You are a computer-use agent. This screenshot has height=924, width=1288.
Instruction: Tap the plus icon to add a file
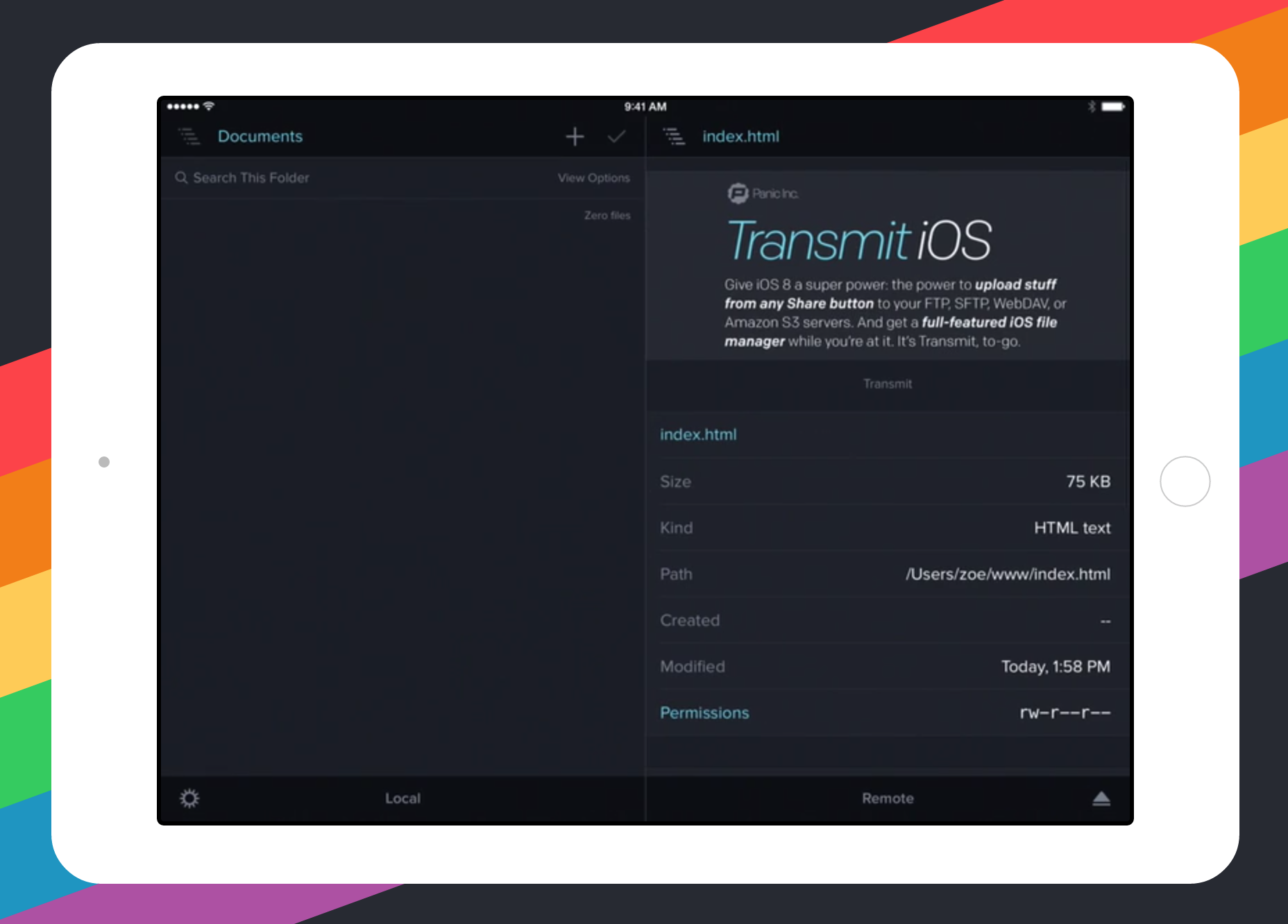point(575,136)
